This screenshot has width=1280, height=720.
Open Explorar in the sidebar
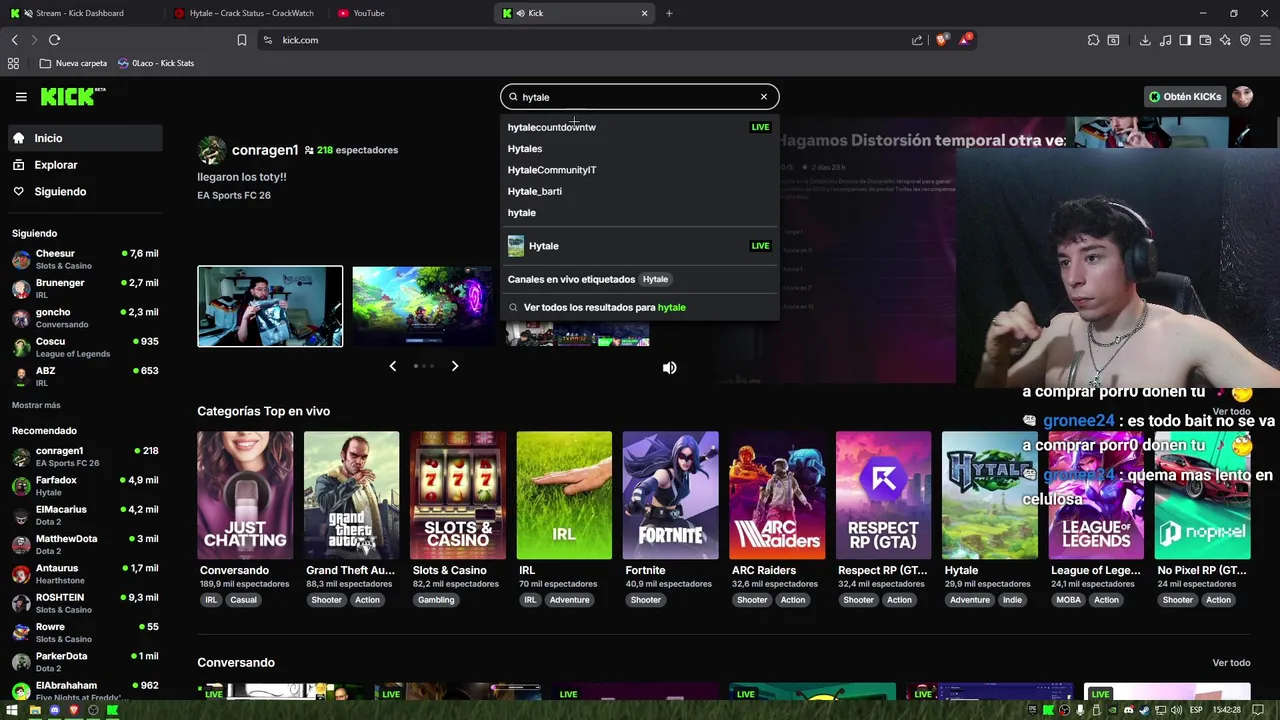[x=85, y=165]
